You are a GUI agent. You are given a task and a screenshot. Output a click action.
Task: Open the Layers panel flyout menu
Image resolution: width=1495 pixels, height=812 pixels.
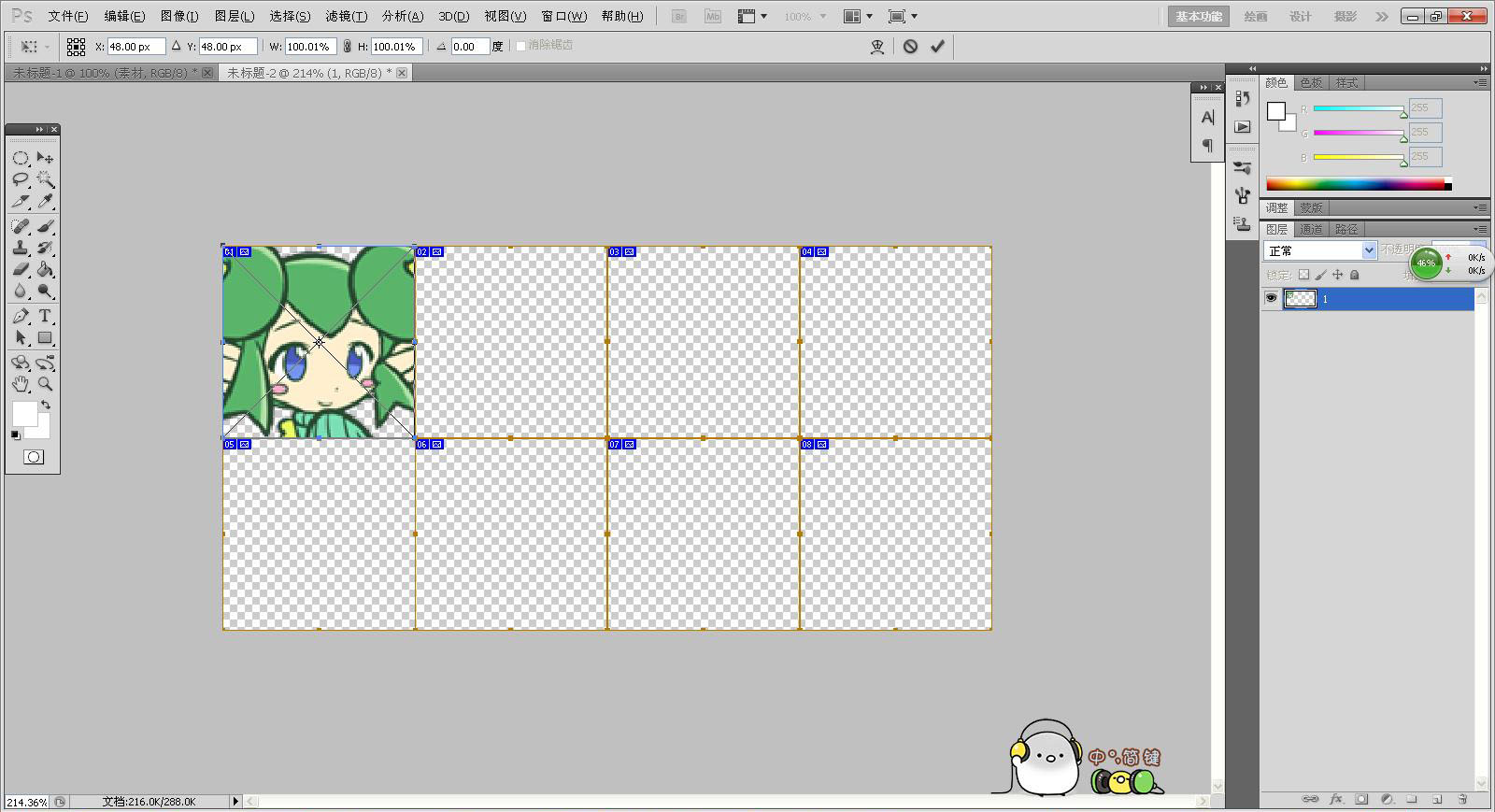pyautogui.click(x=1480, y=229)
